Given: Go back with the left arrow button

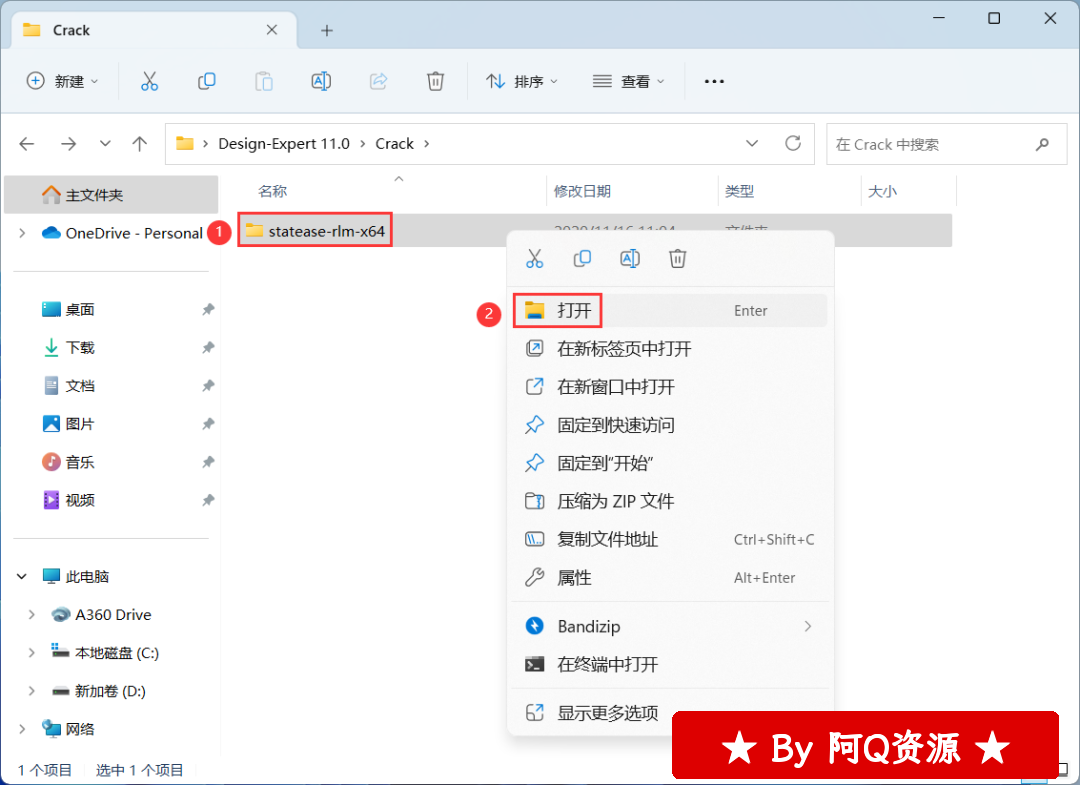Looking at the screenshot, I should pyautogui.click(x=27, y=144).
